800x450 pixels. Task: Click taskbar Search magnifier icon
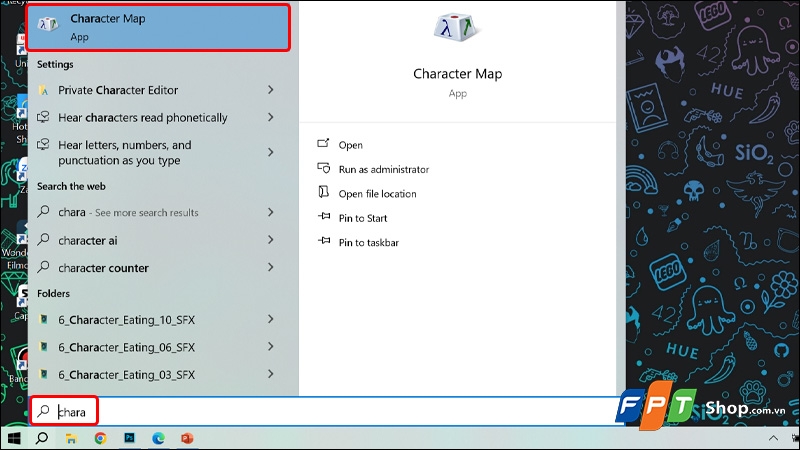tap(42, 438)
